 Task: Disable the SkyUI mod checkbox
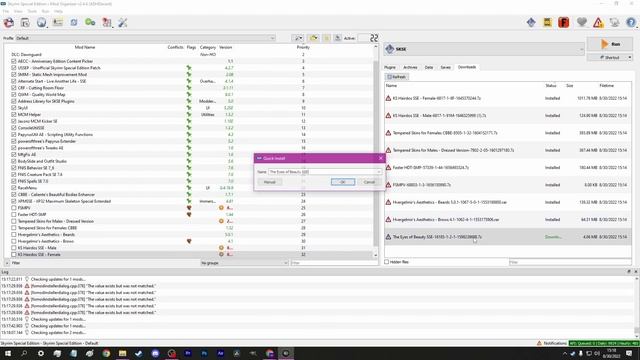pyautogui.click(x=14, y=108)
